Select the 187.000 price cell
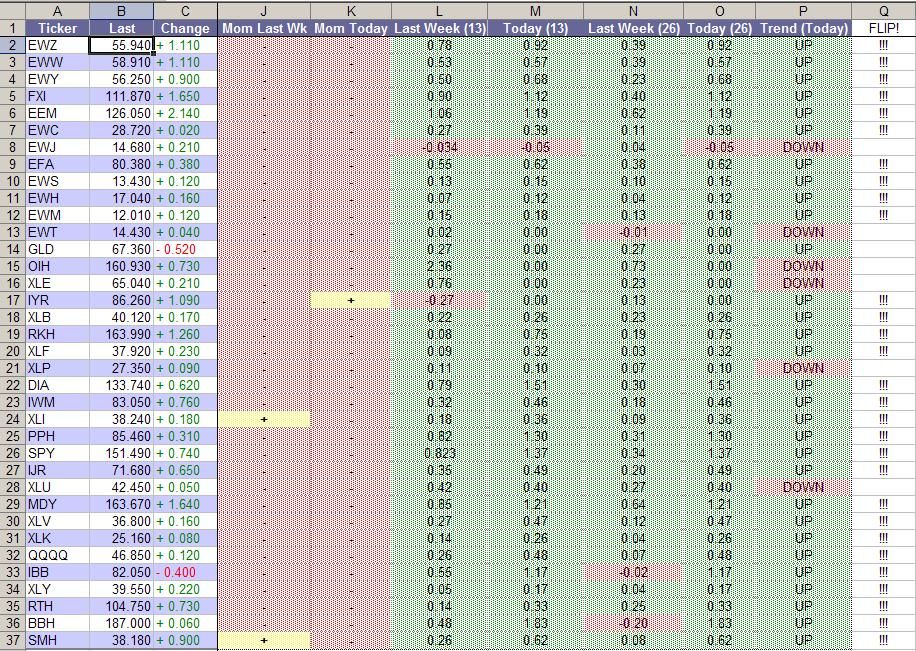This screenshot has height=651, width=916. 122,623
